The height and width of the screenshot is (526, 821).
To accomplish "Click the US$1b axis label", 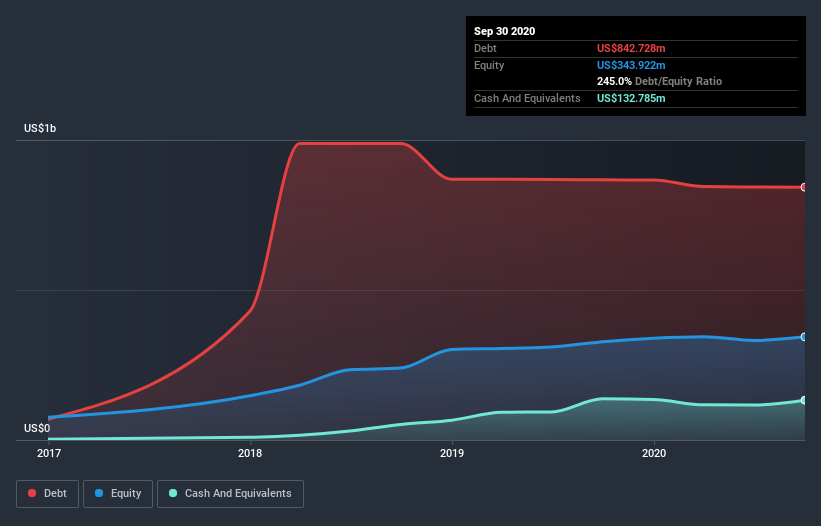I will pos(40,128).
